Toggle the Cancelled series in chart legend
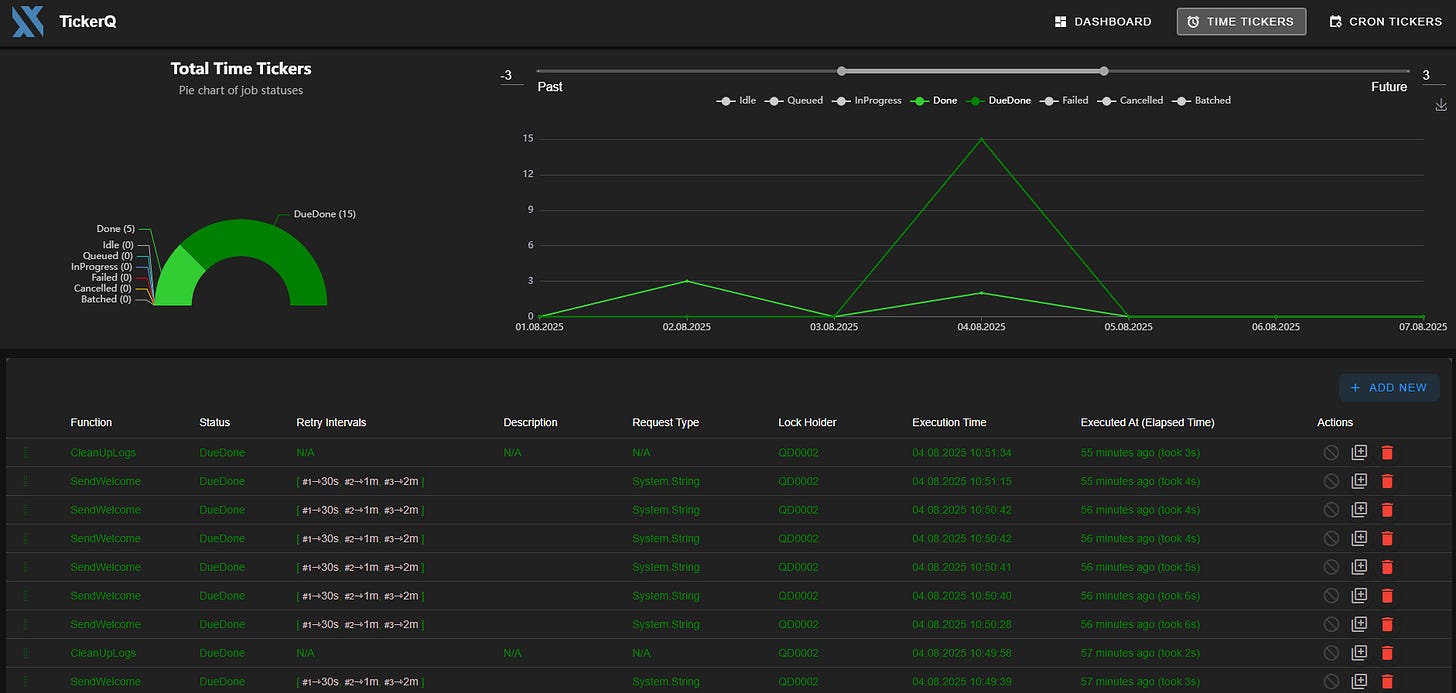Image resolution: width=1456 pixels, height=693 pixels. (1130, 101)
